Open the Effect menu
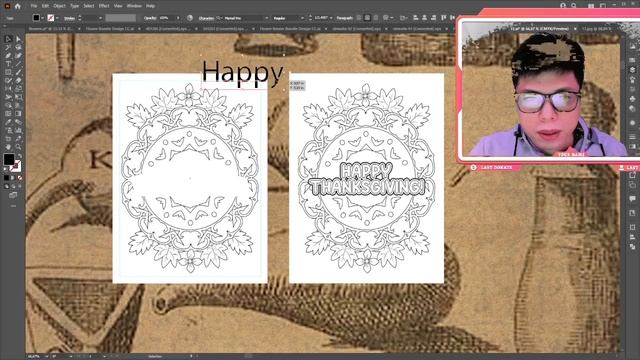Viewport: 640px width, 360px height. 104,6
